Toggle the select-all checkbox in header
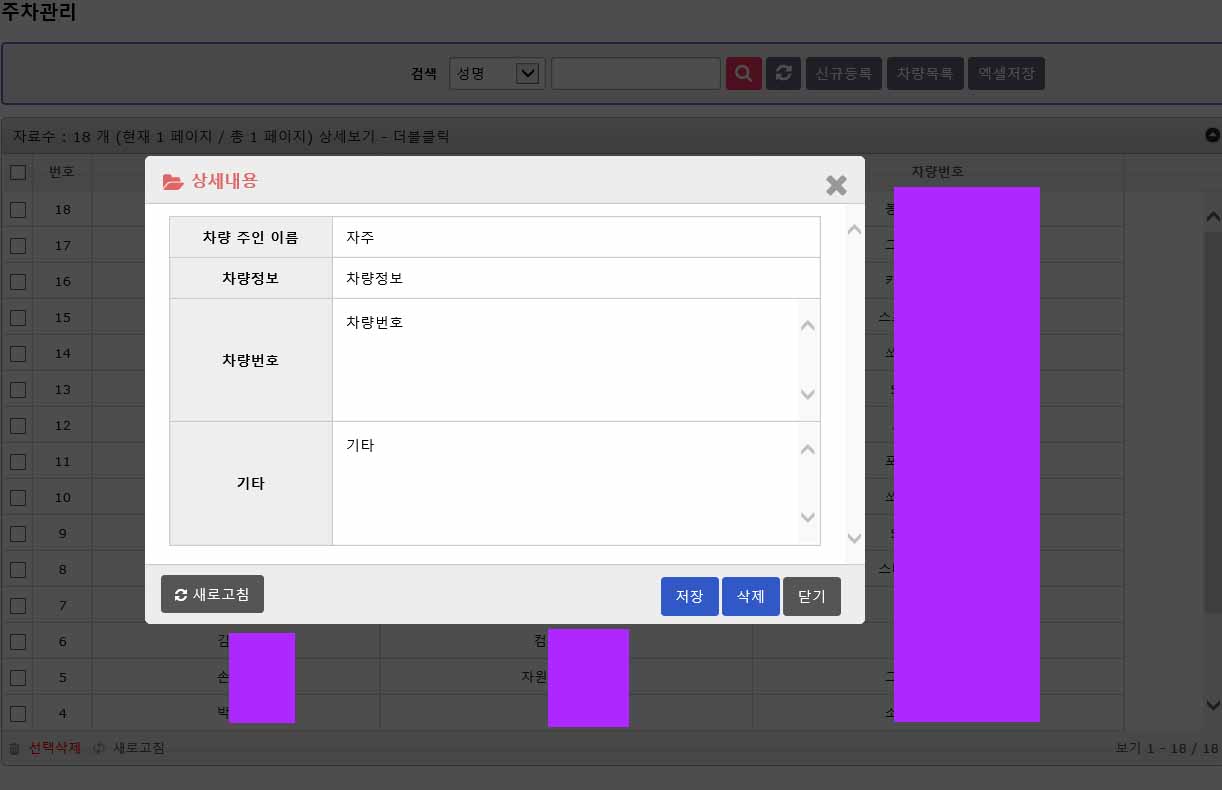 click(x=18, y=172)
